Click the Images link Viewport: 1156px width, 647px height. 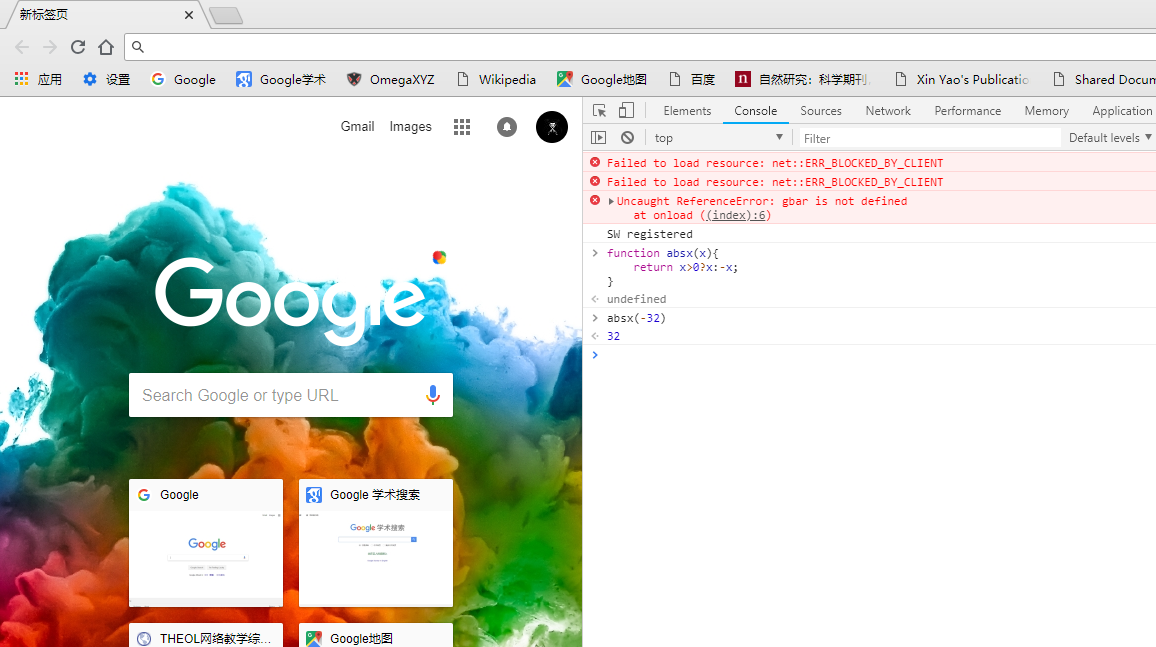coord(411,127)
